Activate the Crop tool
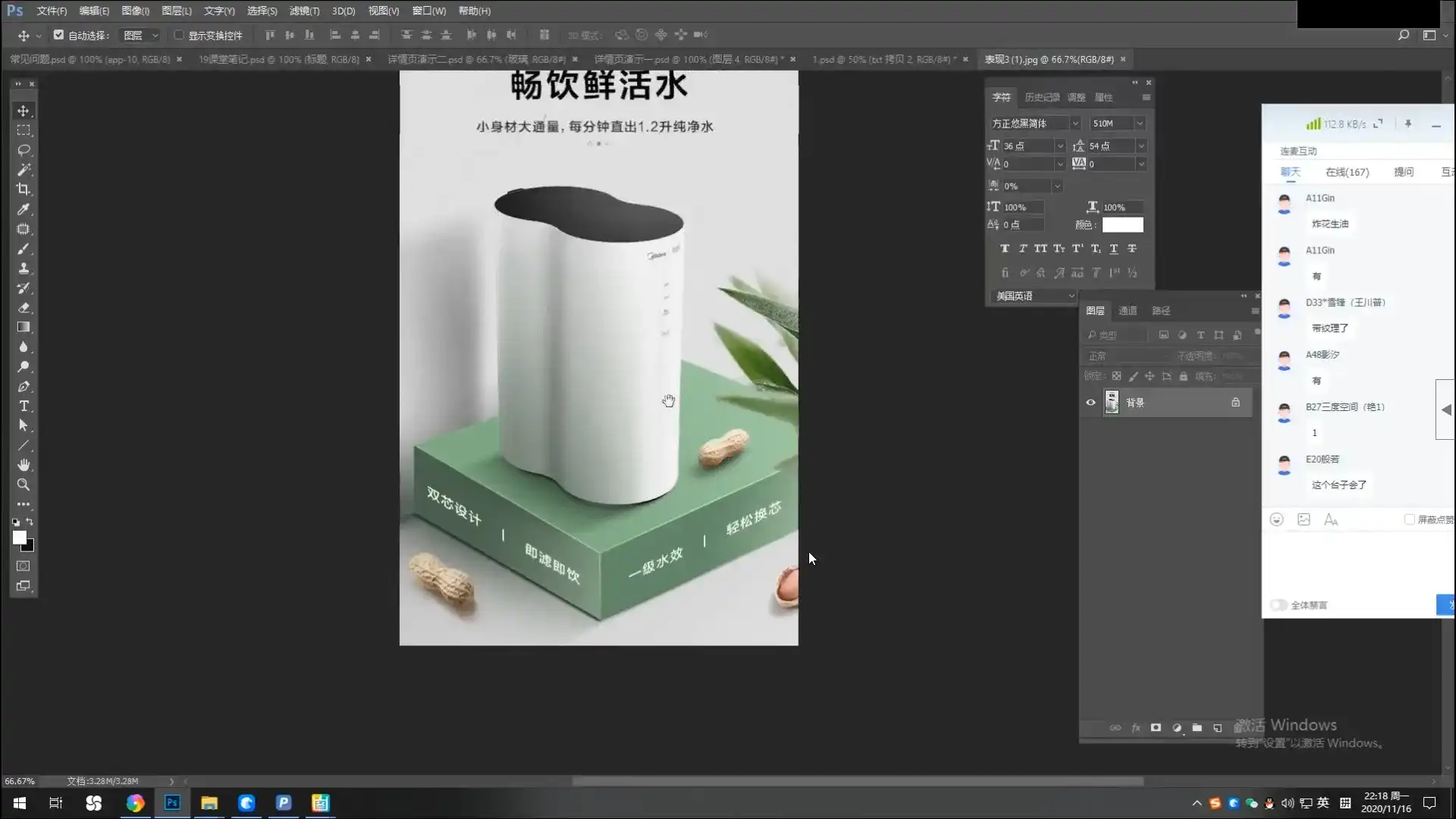Viewport: 1456px width, 819px height. 24,190
